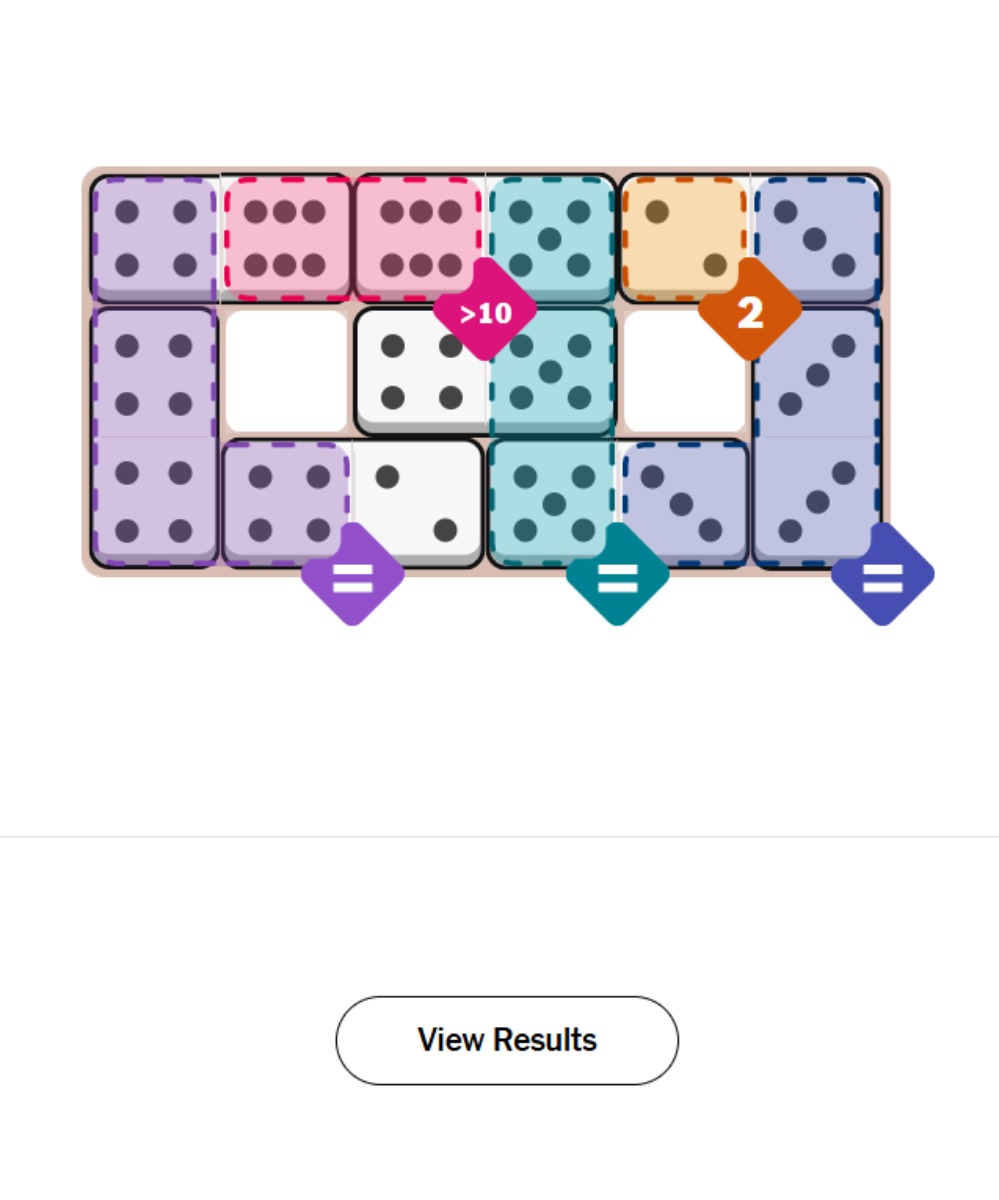The height and width of the screenshot is (1200, 999).
Task: Click the teal equals constraint badge
Action: (618, 578)
